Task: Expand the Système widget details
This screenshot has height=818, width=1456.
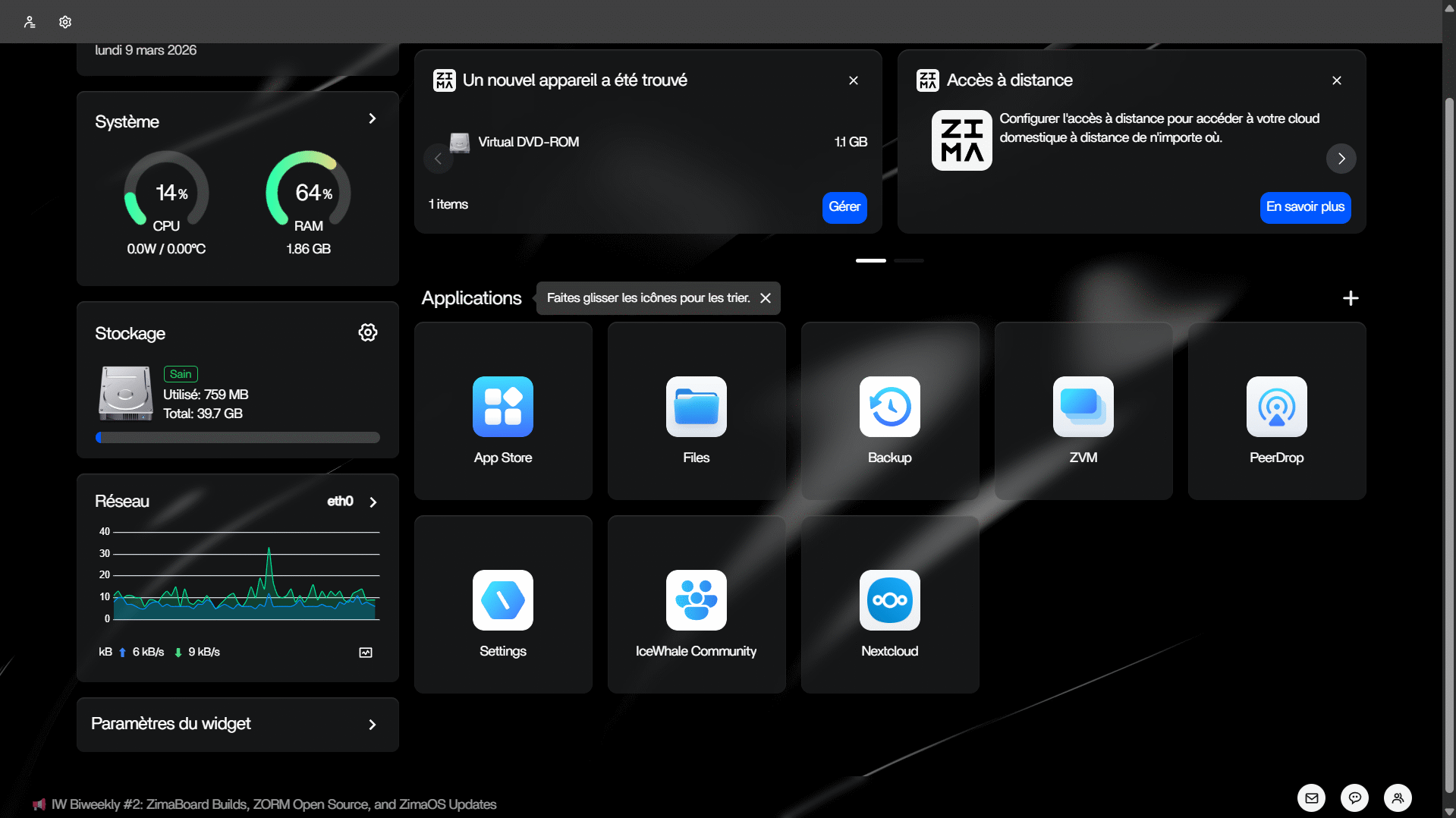Action: [x=372, y=118]
